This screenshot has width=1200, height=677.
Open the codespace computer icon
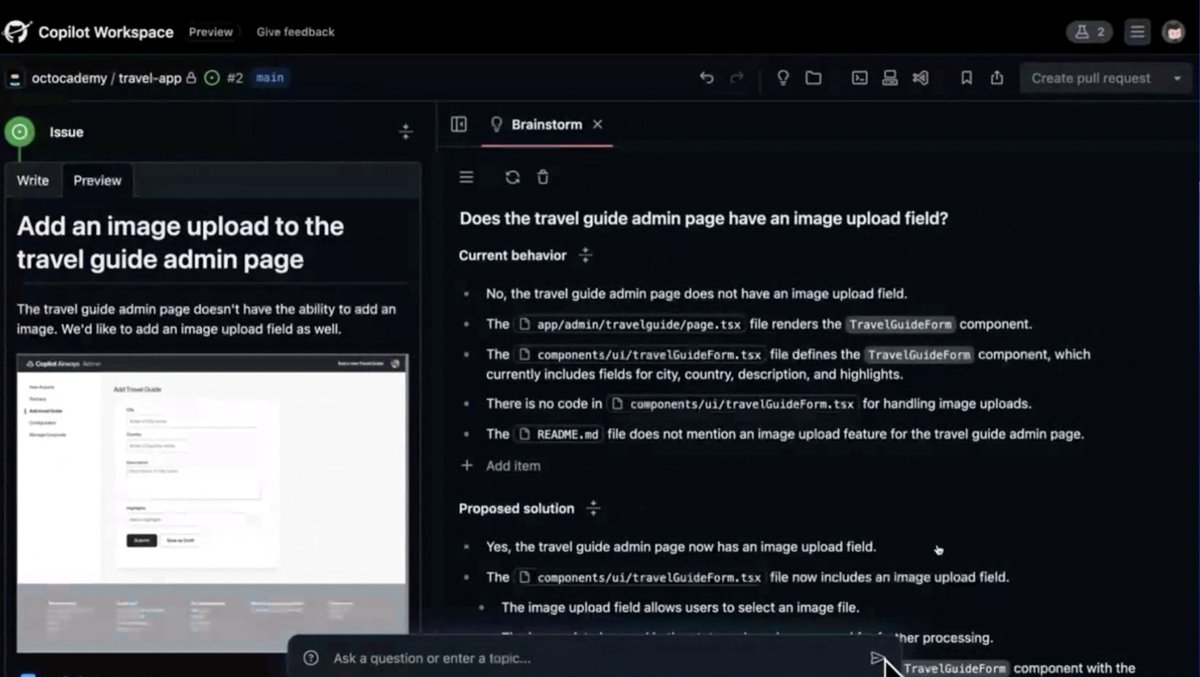pos(889,78)
